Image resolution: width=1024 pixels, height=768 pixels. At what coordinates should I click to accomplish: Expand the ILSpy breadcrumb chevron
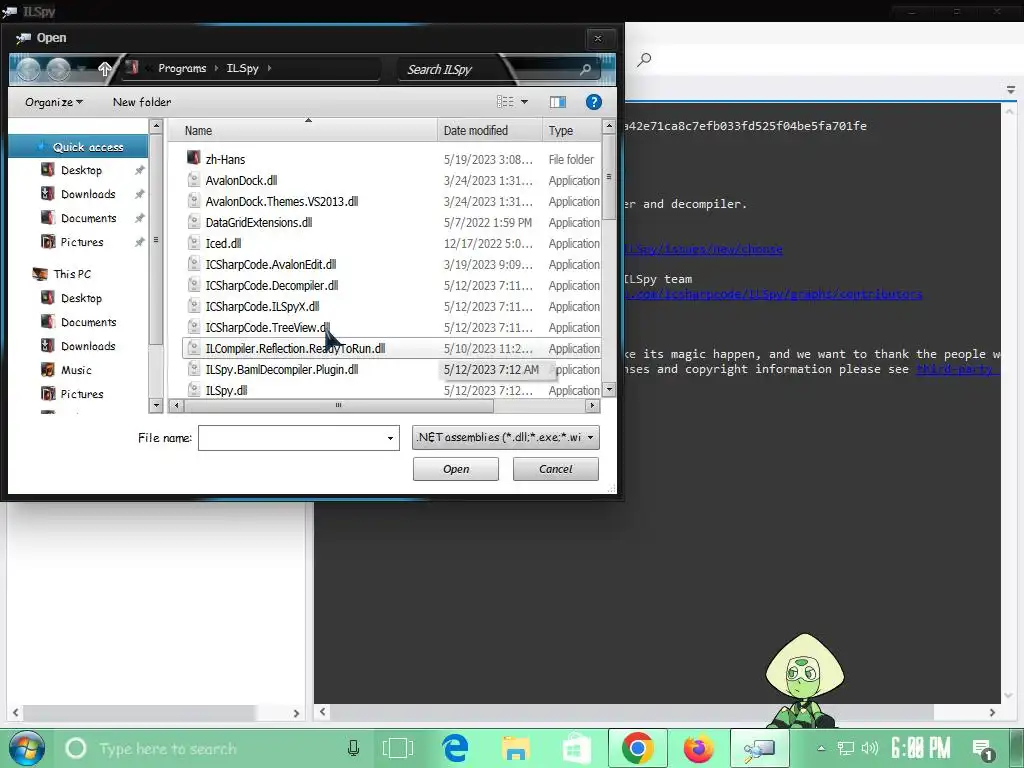pyautogui.click(x=269, y=68)
